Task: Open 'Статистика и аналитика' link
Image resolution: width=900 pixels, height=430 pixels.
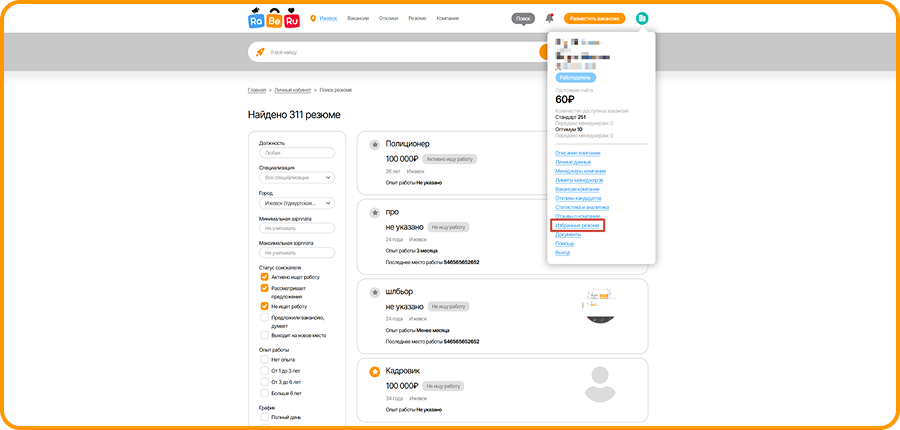Action: pos(582,207)
